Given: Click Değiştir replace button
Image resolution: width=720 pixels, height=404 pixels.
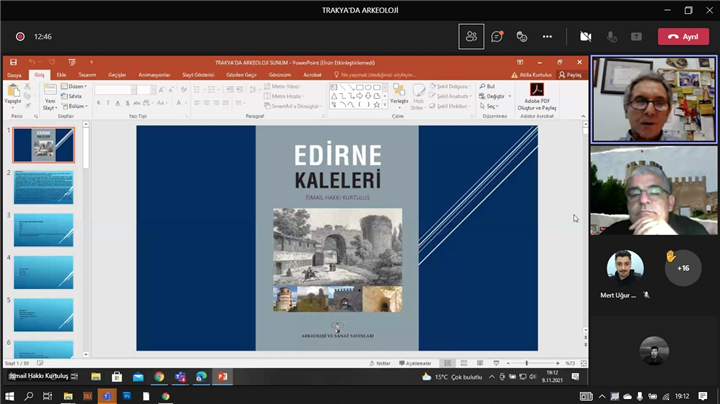Looking at the screenshot, I should click(492, 96).
